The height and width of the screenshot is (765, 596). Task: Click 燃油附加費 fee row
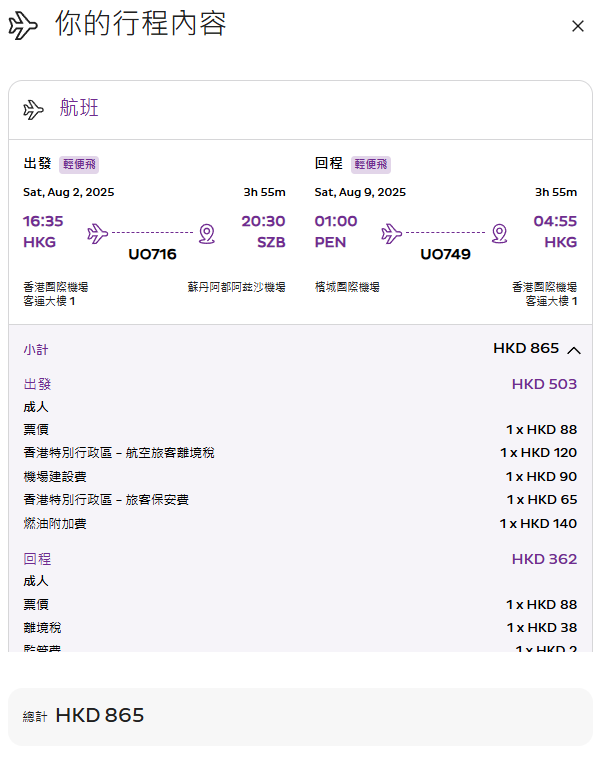point(300,523)
